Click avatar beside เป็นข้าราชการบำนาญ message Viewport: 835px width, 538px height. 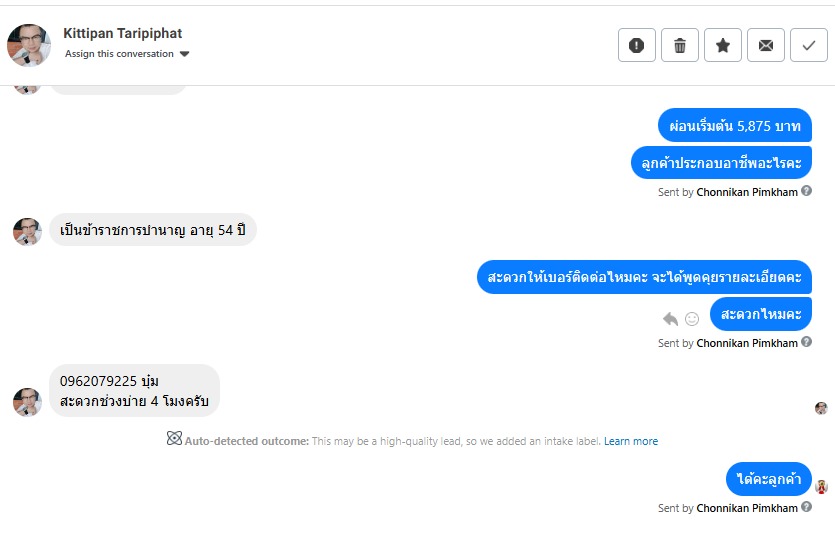pyautogui.click(x=26, y=231)
